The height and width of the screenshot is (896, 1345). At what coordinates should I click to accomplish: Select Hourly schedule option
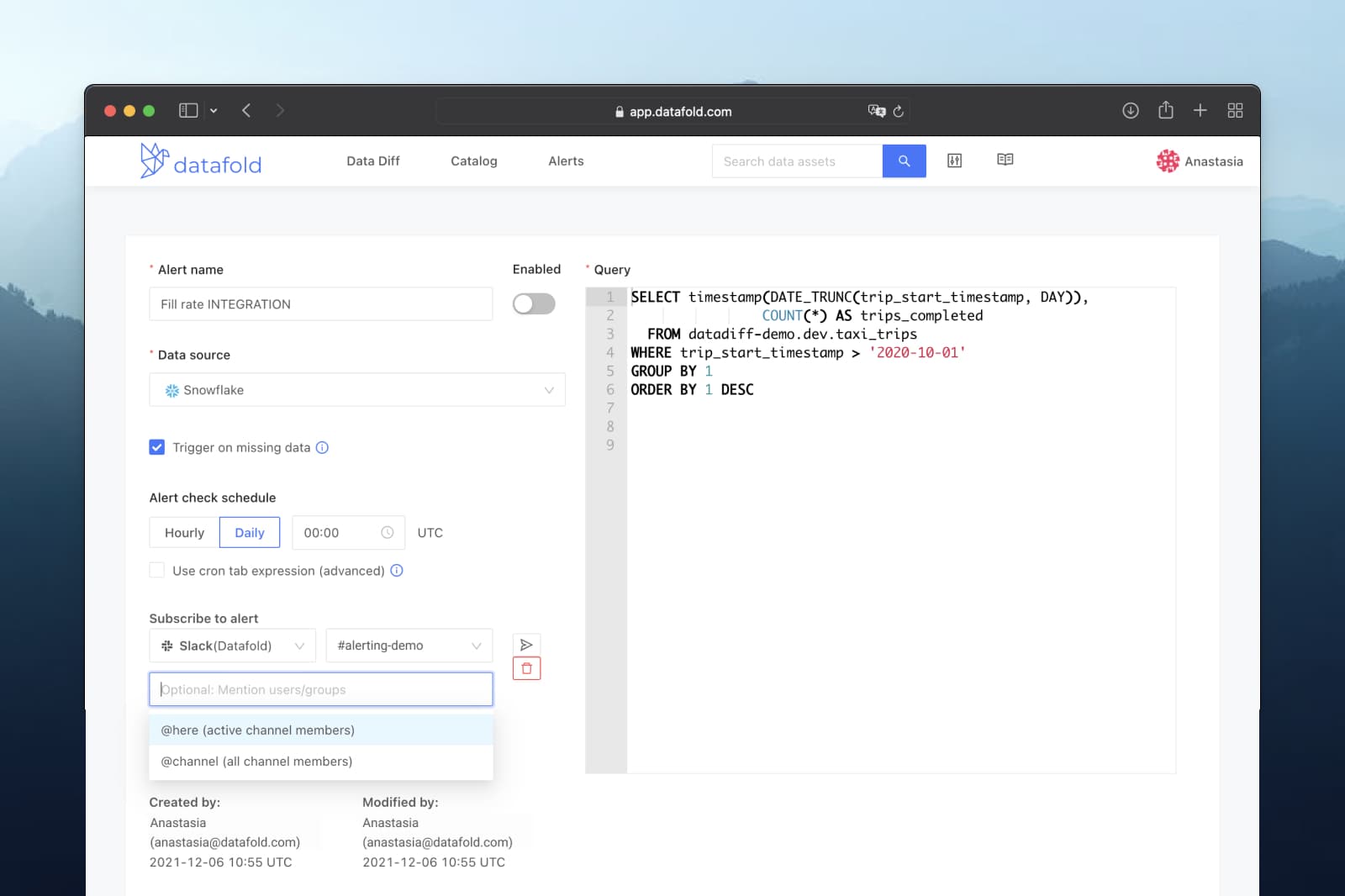(x=184, y=532)
